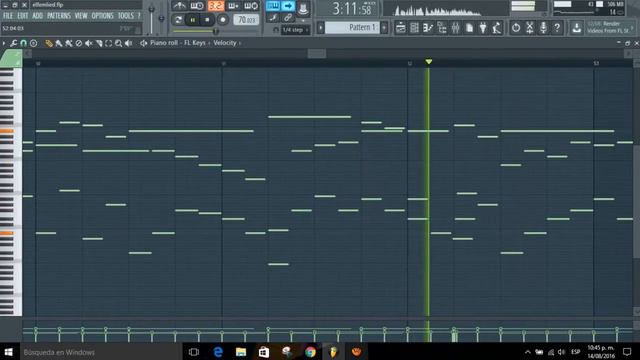Click the playhead marker on timeline
The height and width of the screenshot is (360, 640).
coord(429,62)
